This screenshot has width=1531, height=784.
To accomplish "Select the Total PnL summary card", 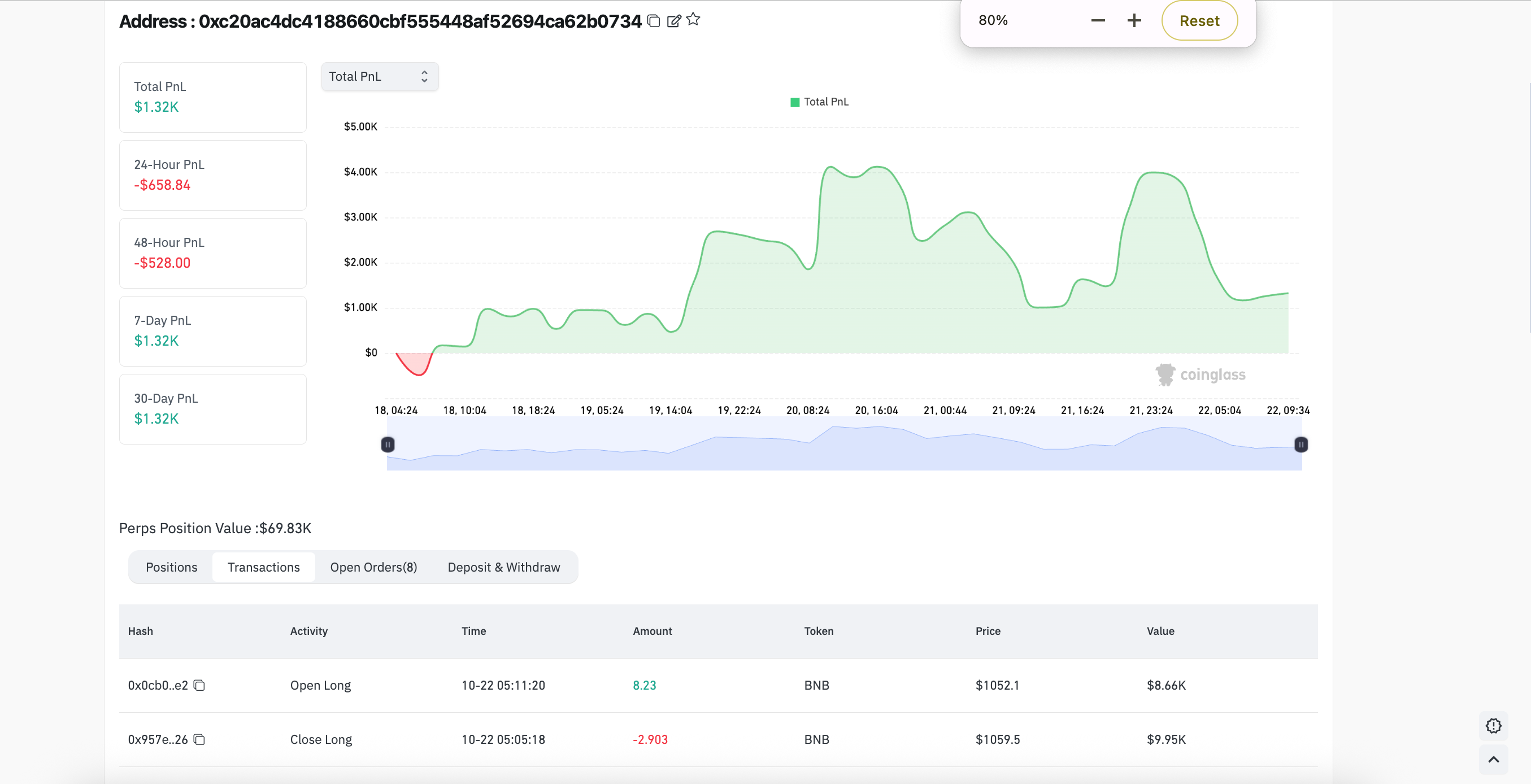I will click(x=213, y=98).
